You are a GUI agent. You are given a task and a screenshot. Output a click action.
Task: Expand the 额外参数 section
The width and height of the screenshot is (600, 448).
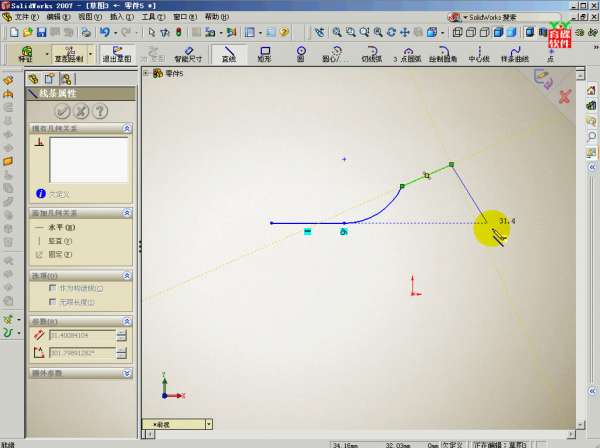126,373
